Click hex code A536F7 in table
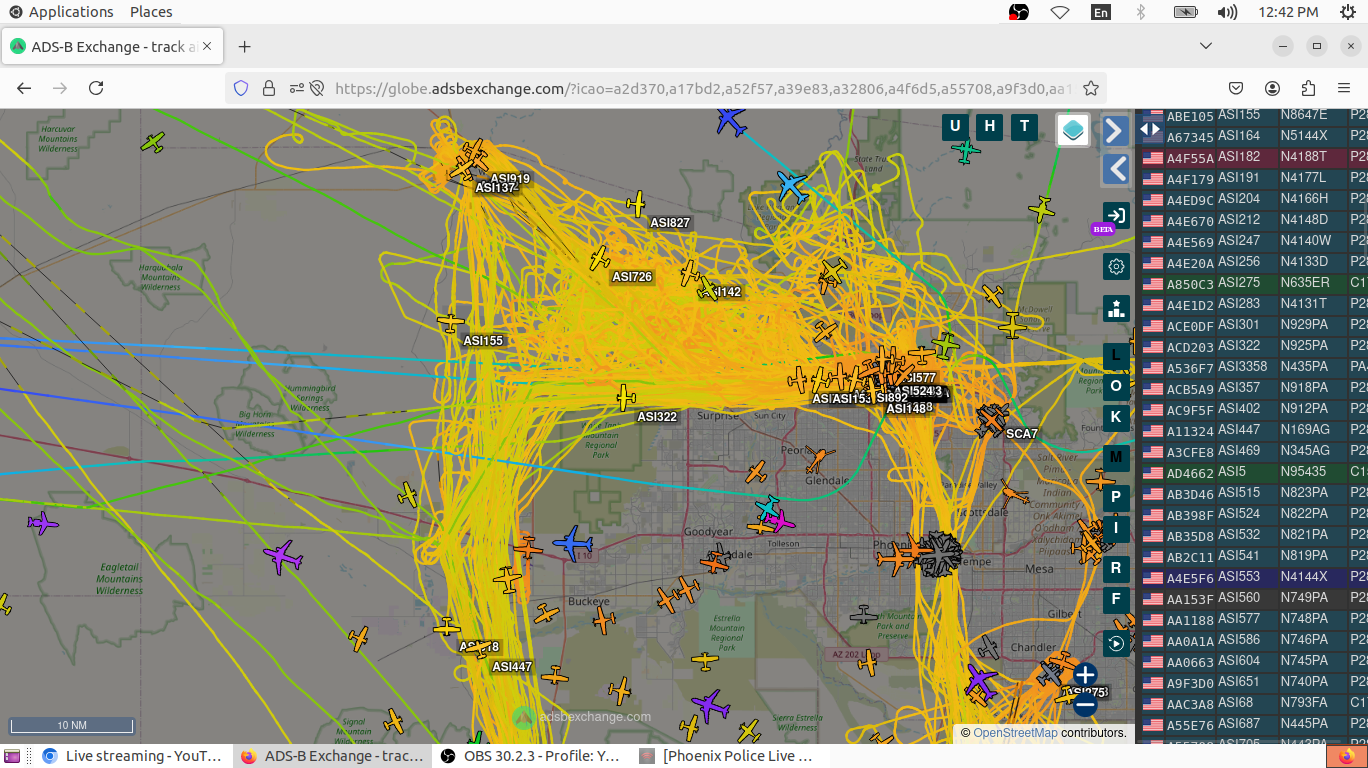This screenshot has height=768, width=1368. (x=1190, y=368)
